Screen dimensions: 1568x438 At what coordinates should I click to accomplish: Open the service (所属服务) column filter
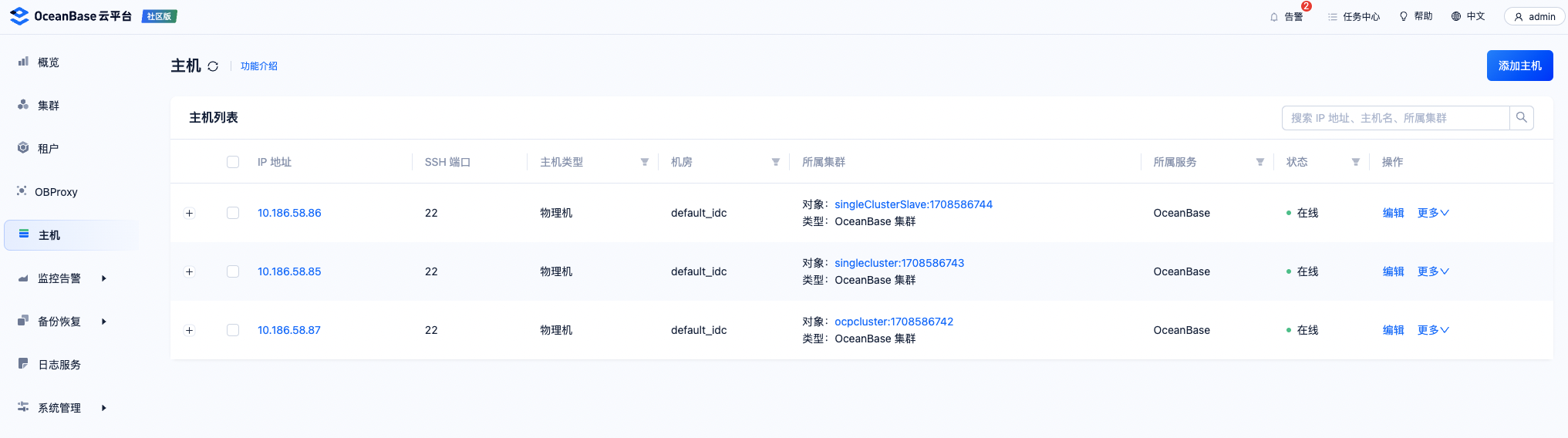pos(1260,162)
